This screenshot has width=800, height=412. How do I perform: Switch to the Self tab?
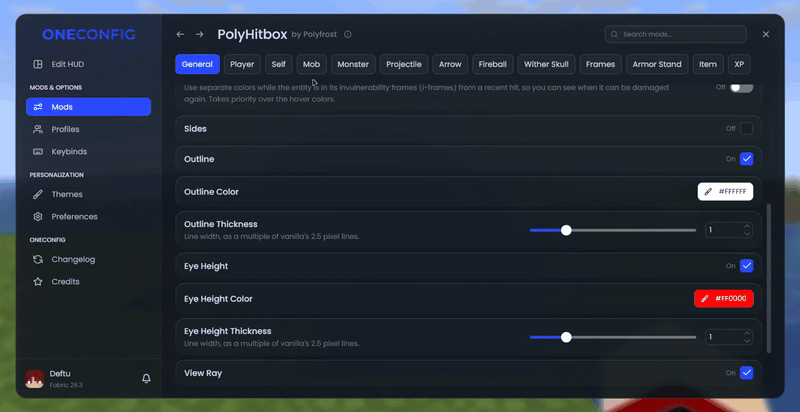[x=279, y=64]
